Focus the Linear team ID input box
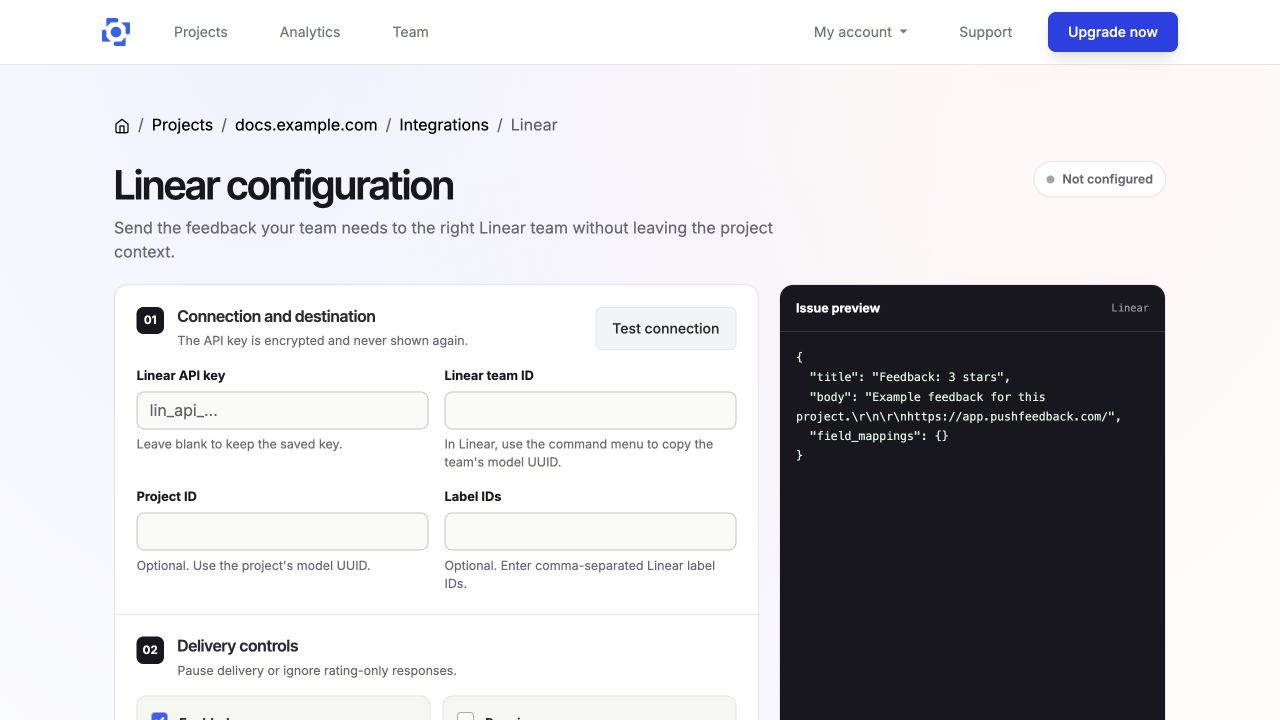 590,410
